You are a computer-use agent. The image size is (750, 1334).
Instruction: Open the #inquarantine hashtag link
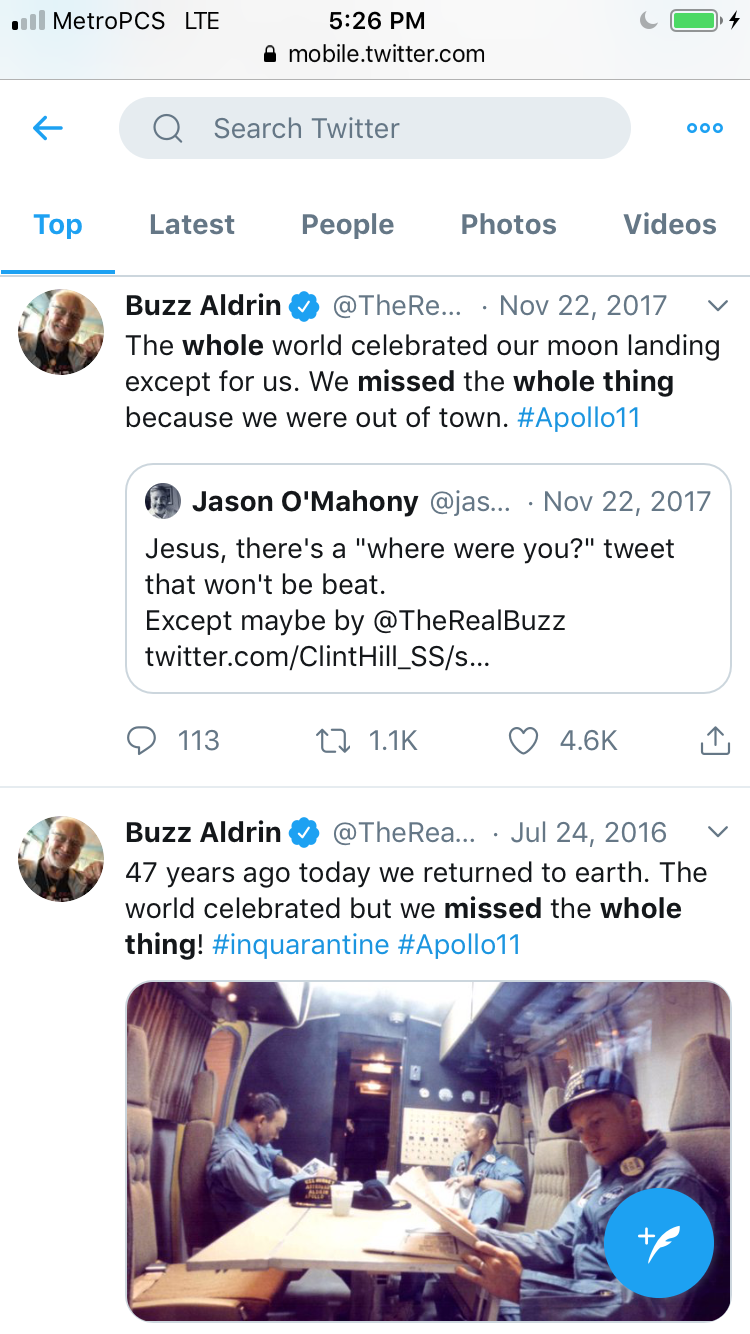tap(301, 944)
